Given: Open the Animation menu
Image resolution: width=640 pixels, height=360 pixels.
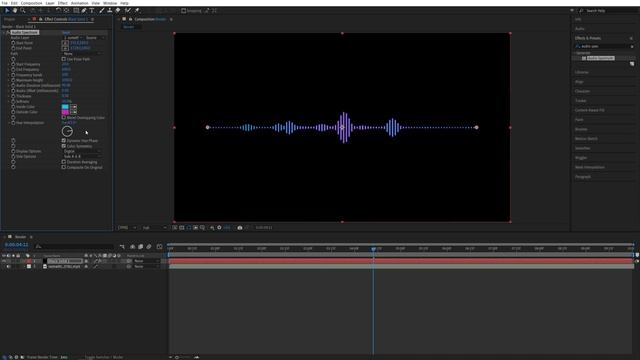Looking at the screenshot, I should tap(80, 3).
